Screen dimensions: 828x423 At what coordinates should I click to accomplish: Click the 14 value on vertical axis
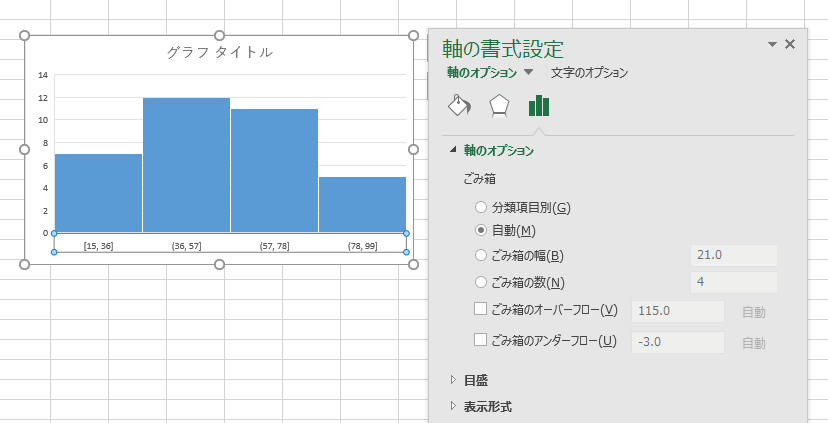click(x=43, y=75)
